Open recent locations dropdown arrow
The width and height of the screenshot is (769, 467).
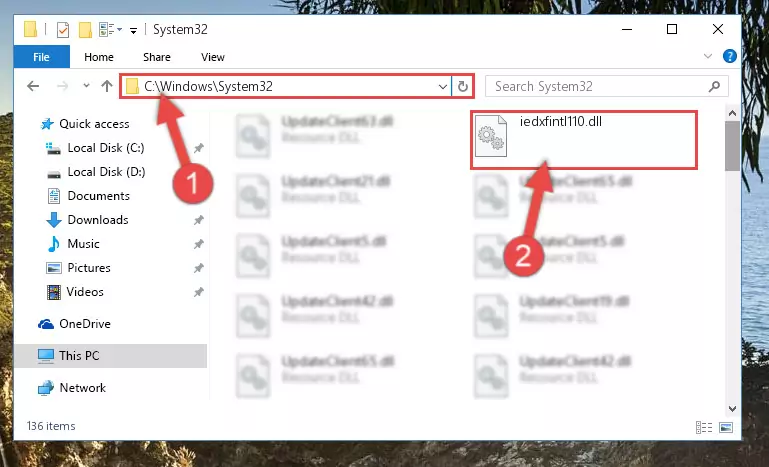tap(86, 86)
